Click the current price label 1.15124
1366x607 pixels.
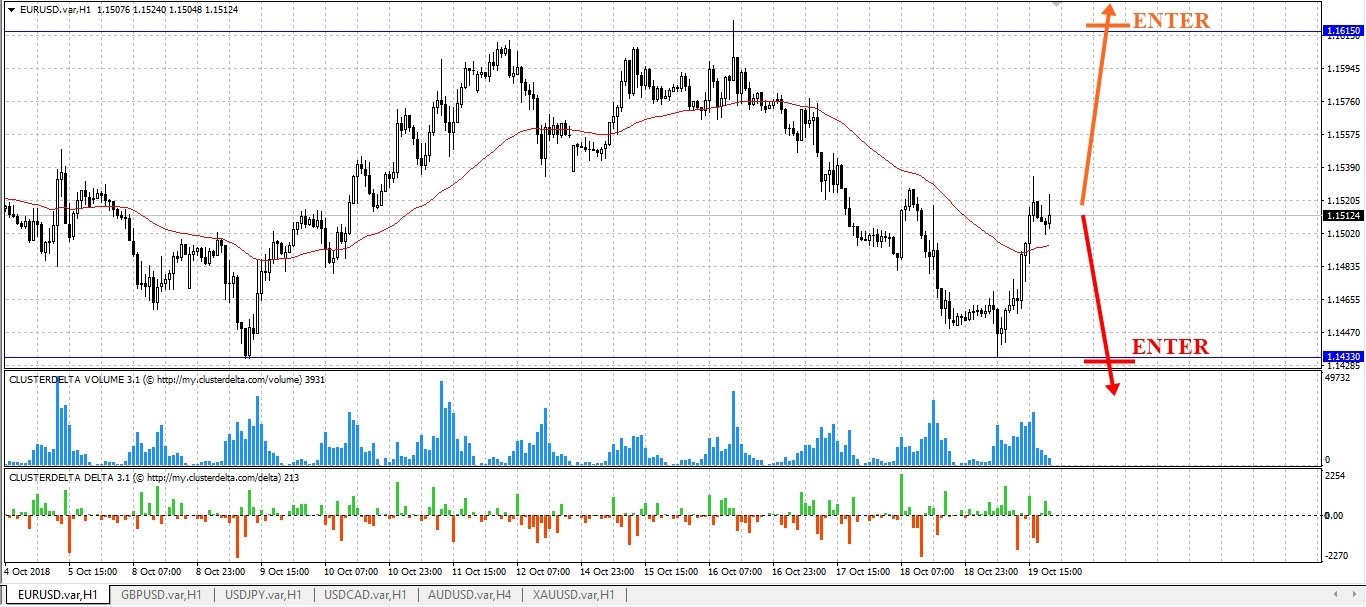click(x=1341, y=215)
